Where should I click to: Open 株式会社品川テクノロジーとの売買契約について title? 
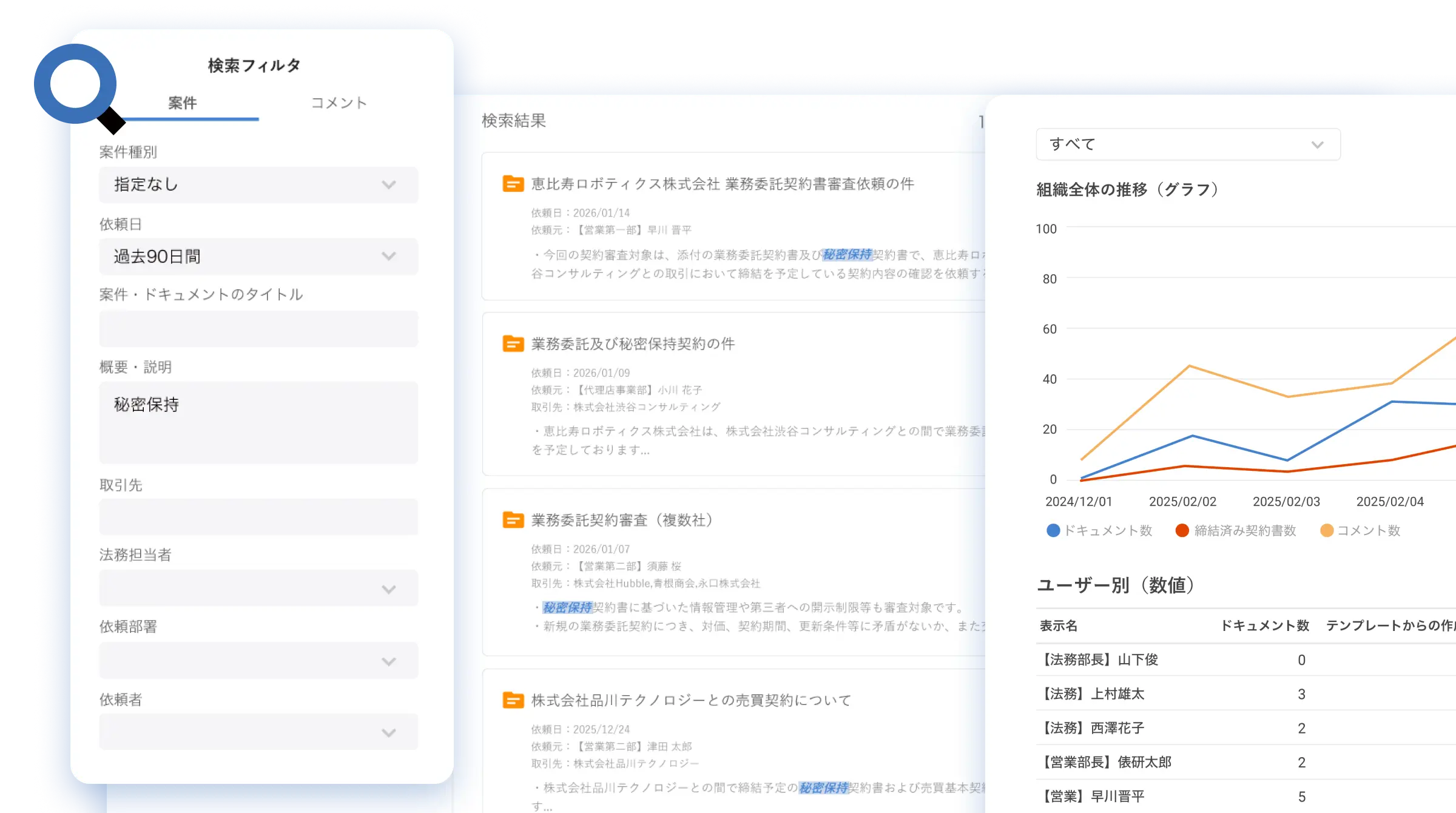coord(691,700)
